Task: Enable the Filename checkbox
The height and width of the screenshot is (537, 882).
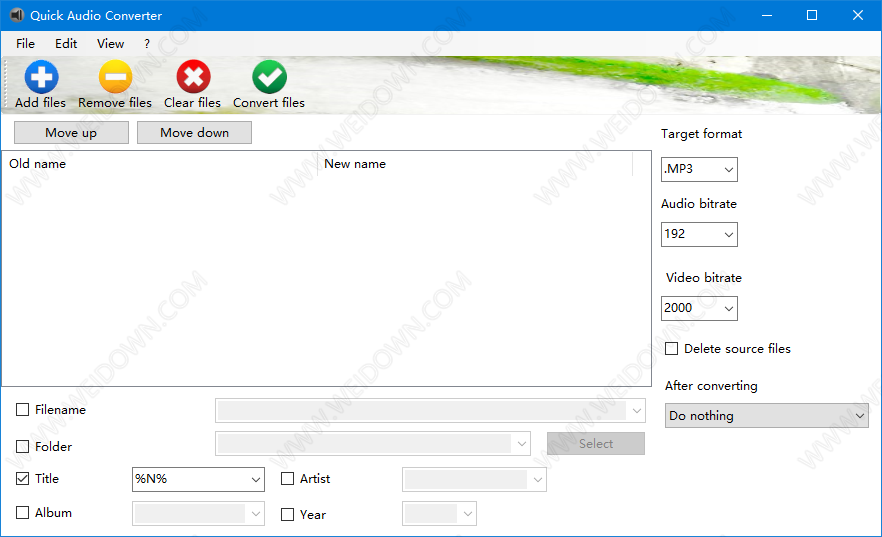Action: [x=22, y=409]
